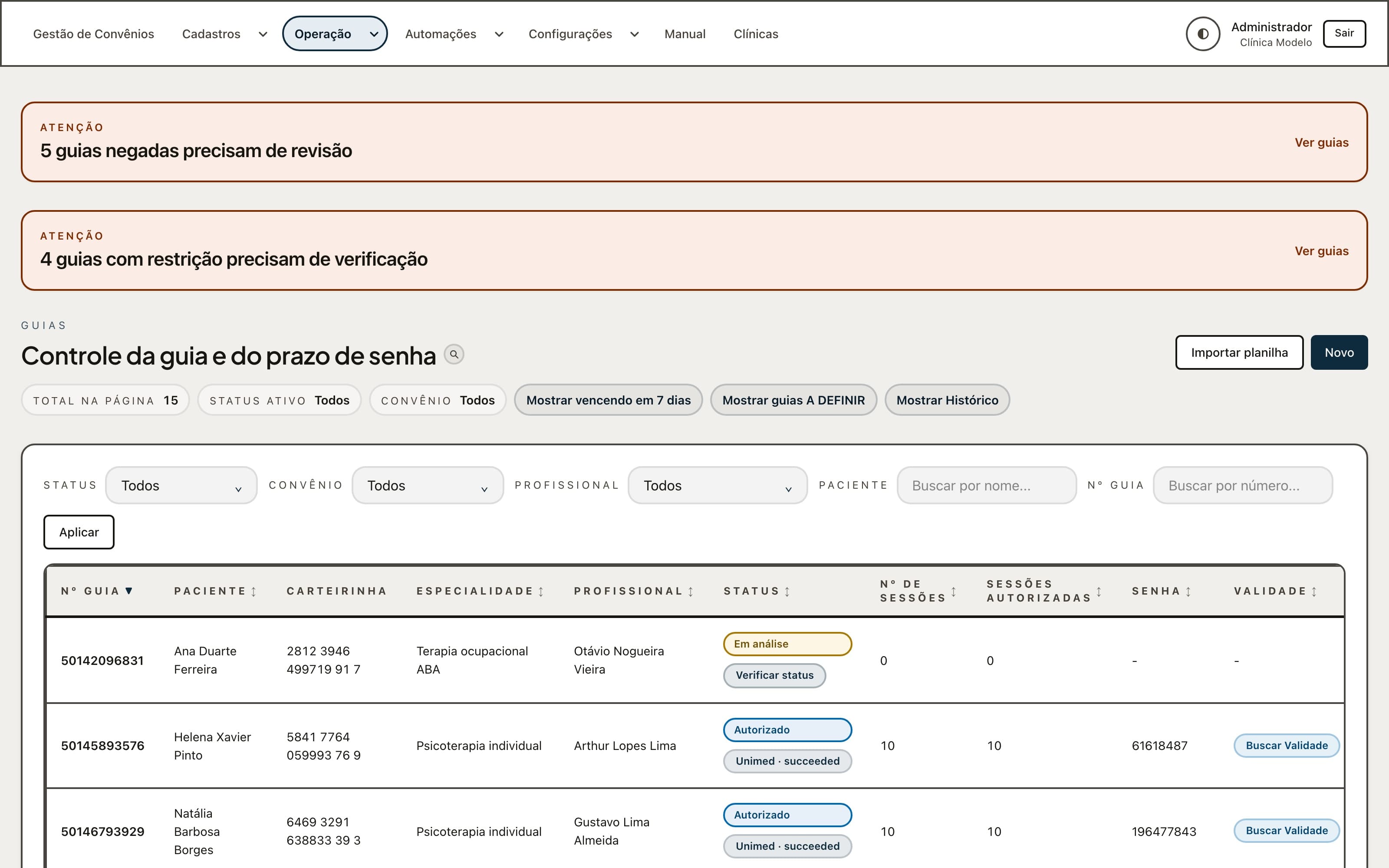This screenshot has height=868, width=1389.
Task: Open the Operação menu
Action: [335, 34]
